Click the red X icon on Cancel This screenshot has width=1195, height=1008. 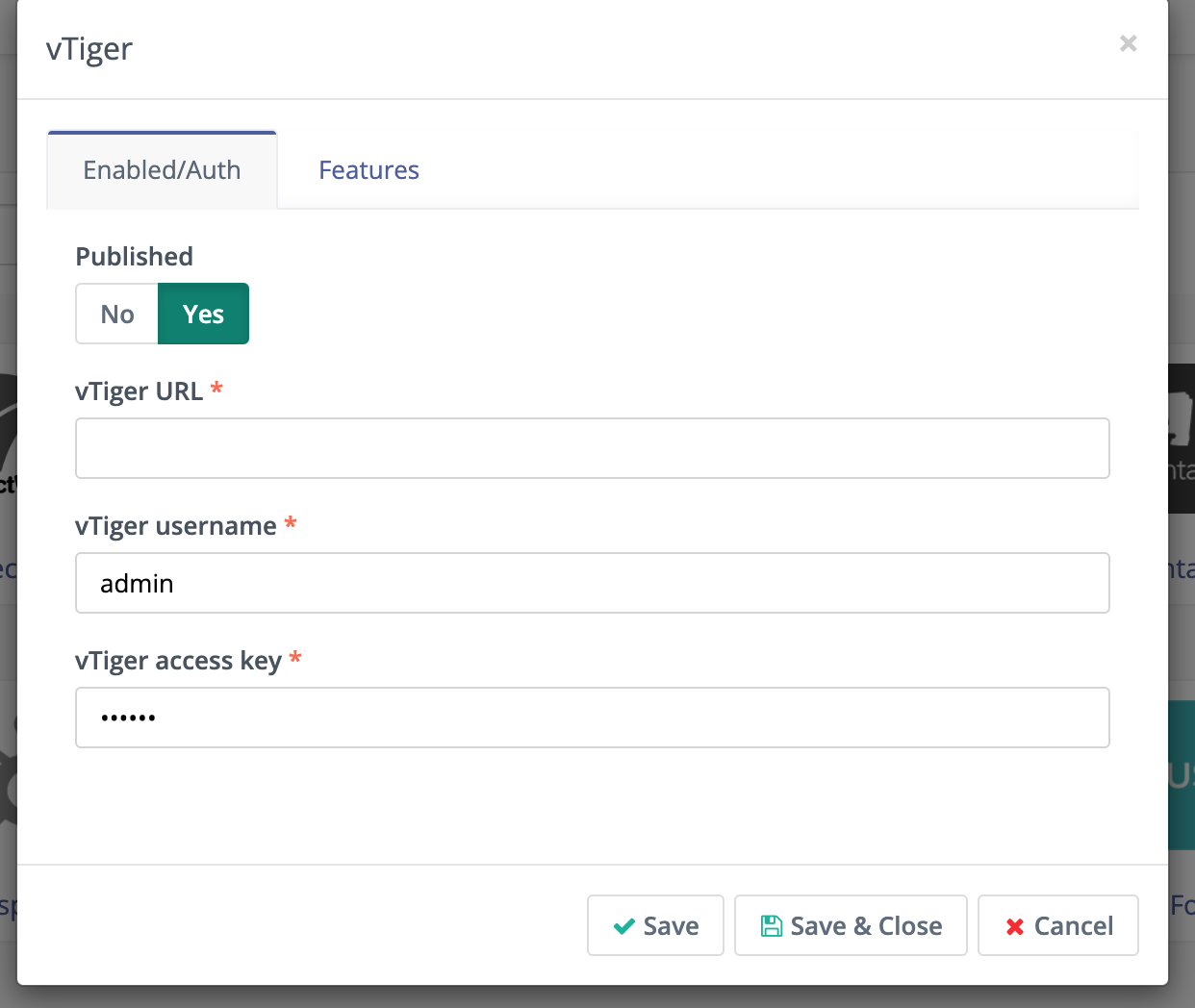[1014, 926]
